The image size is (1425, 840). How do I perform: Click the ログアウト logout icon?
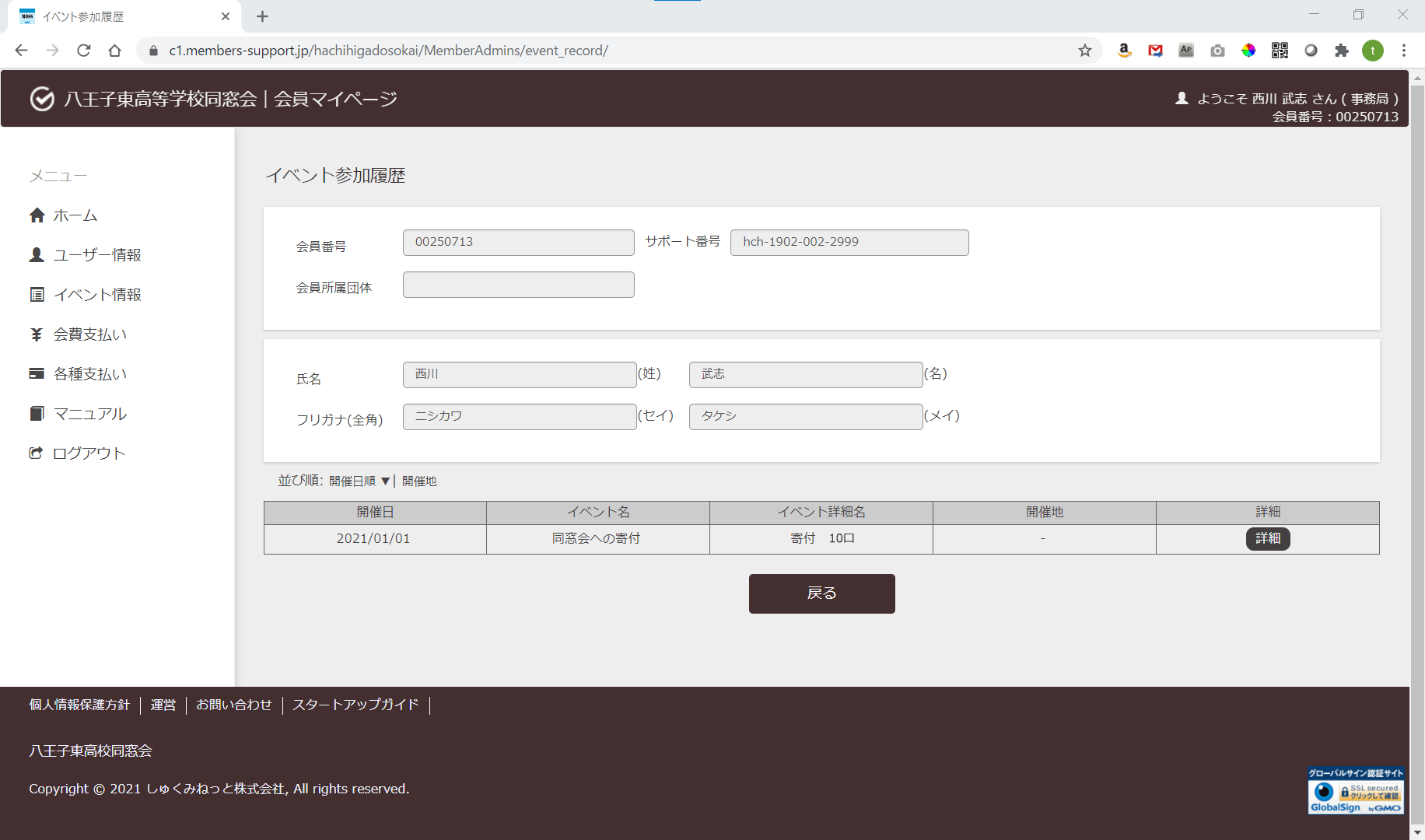click(36, 453)
